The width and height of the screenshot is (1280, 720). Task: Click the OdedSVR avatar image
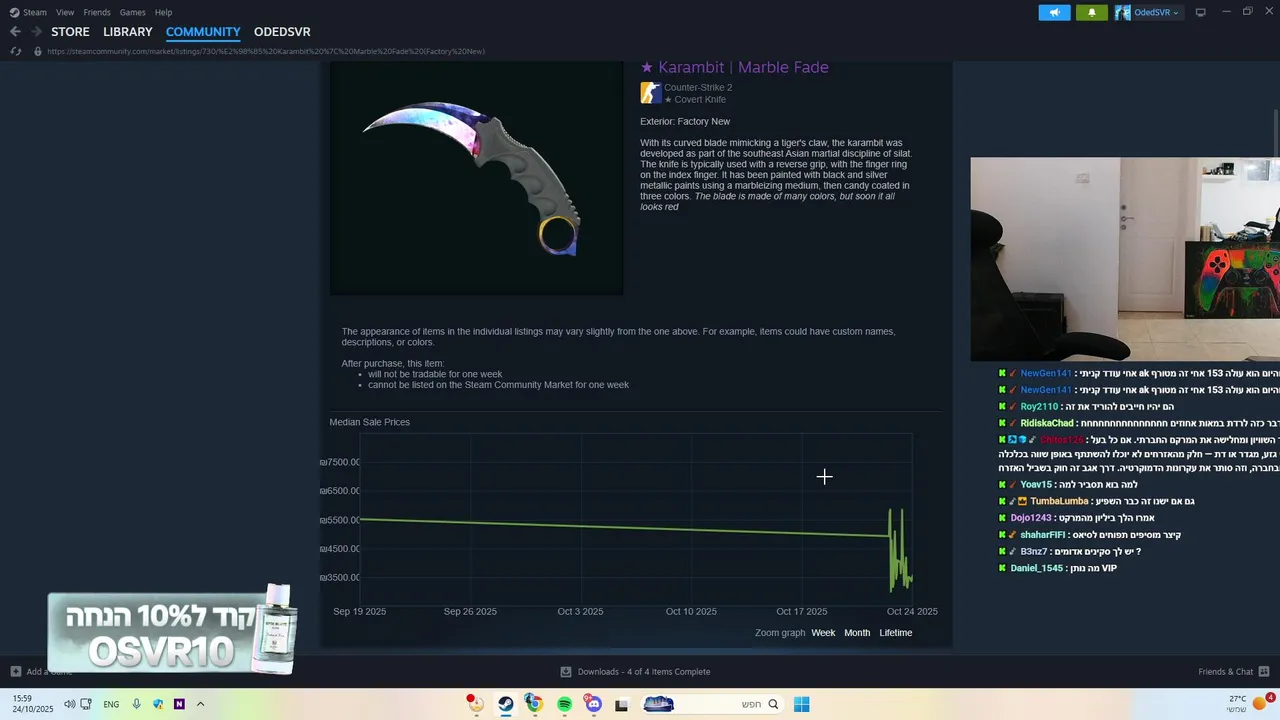(1123, 12)
